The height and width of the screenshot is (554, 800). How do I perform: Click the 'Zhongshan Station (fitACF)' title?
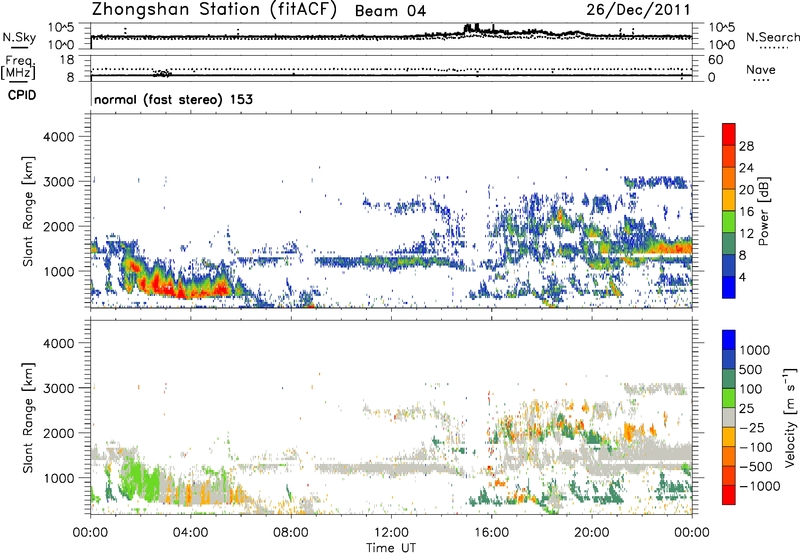coord(214,10)
